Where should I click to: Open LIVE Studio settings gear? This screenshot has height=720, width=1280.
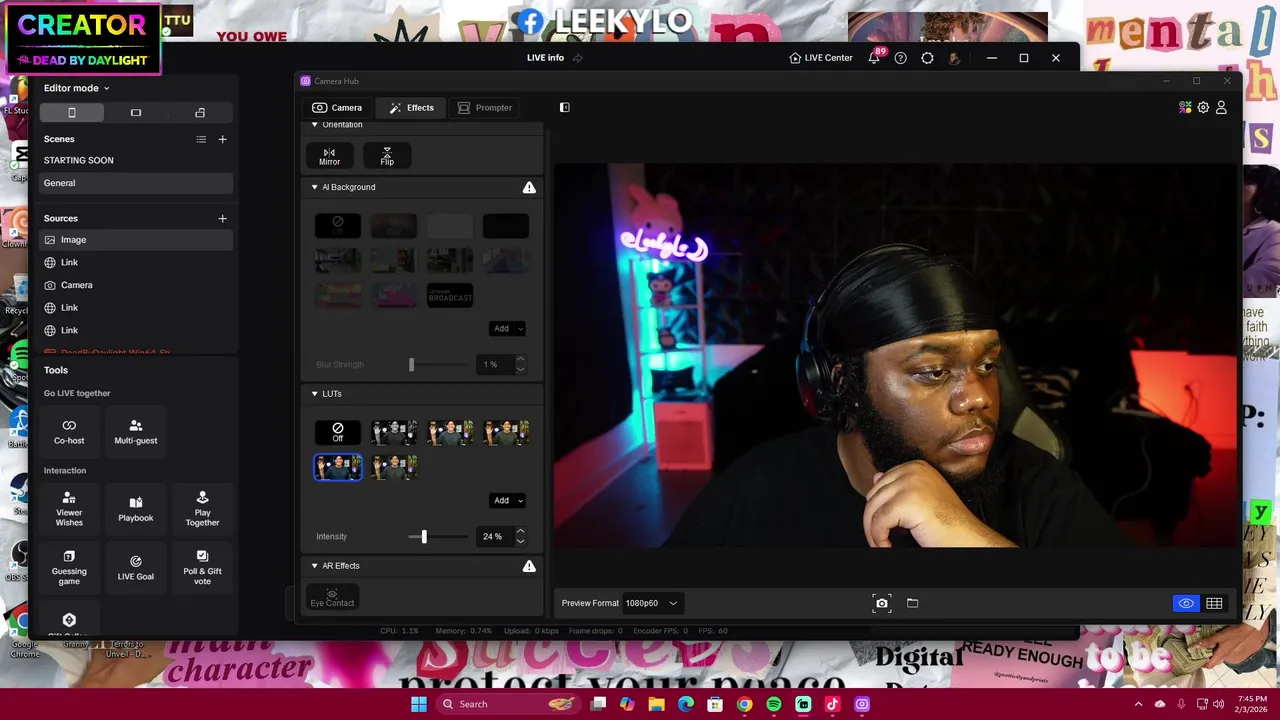click(x=927, y=58)
